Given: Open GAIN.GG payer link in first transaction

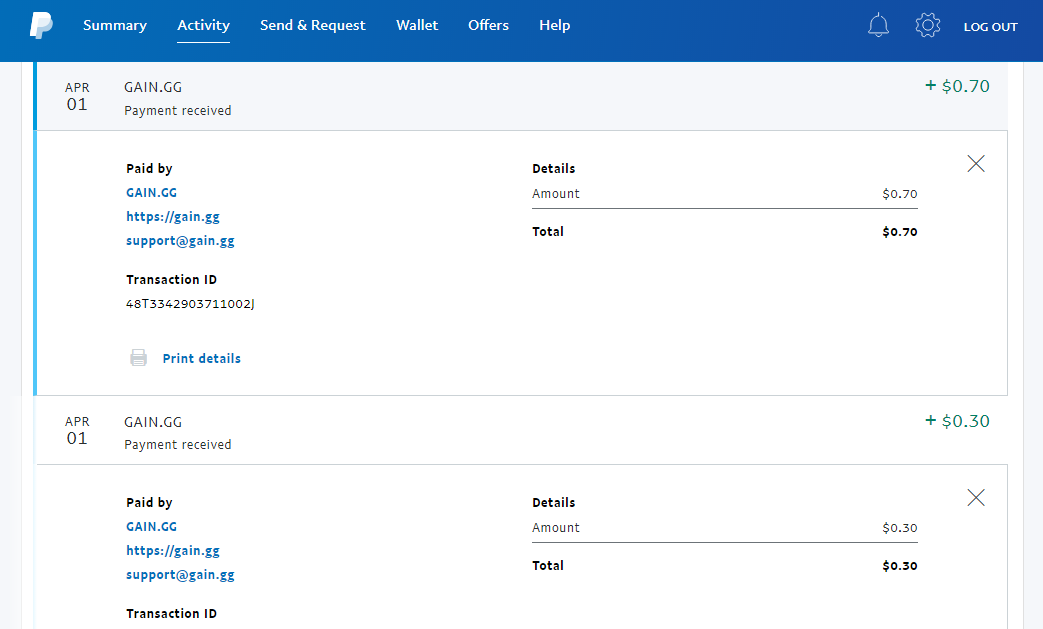Looking at the screenshot, I should (x=152, y=192).
